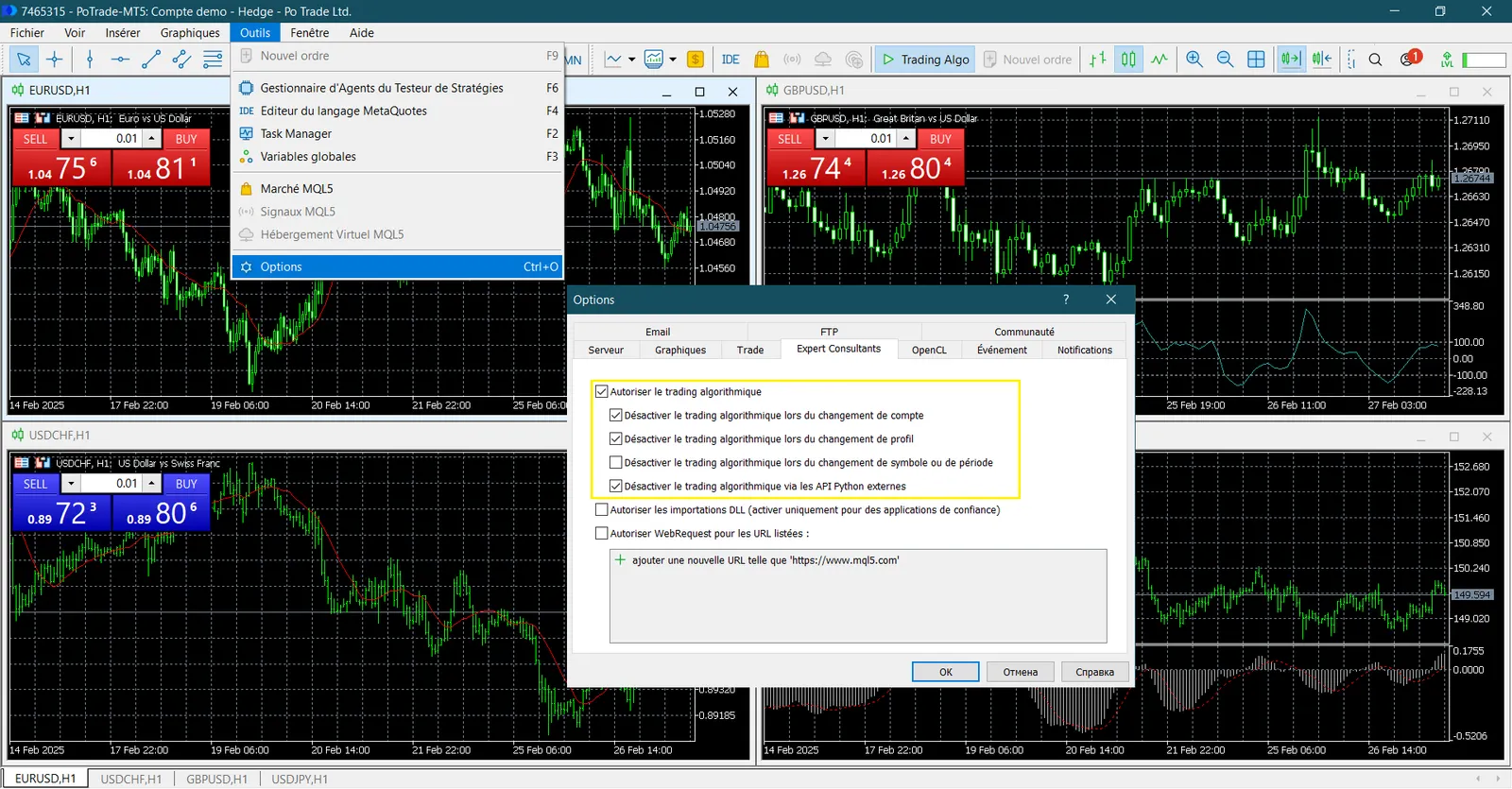The width and height of the screenshot is (1512, 789).
Task: Uncheck 'Autoriser le trading algorithmique'
Action: [x=602, y=391]
